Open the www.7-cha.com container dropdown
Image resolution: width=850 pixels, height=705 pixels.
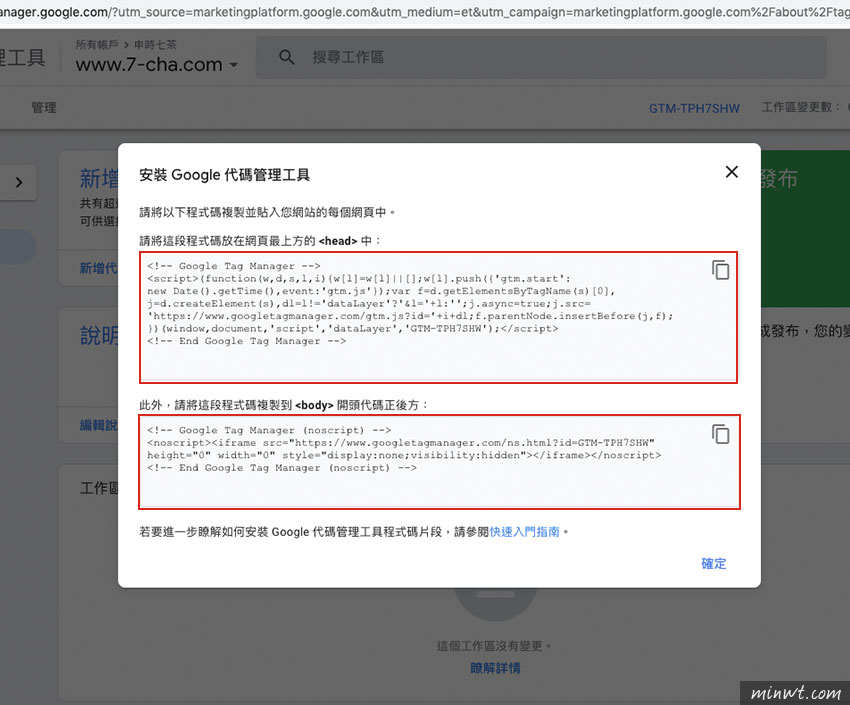pos(157,64)
